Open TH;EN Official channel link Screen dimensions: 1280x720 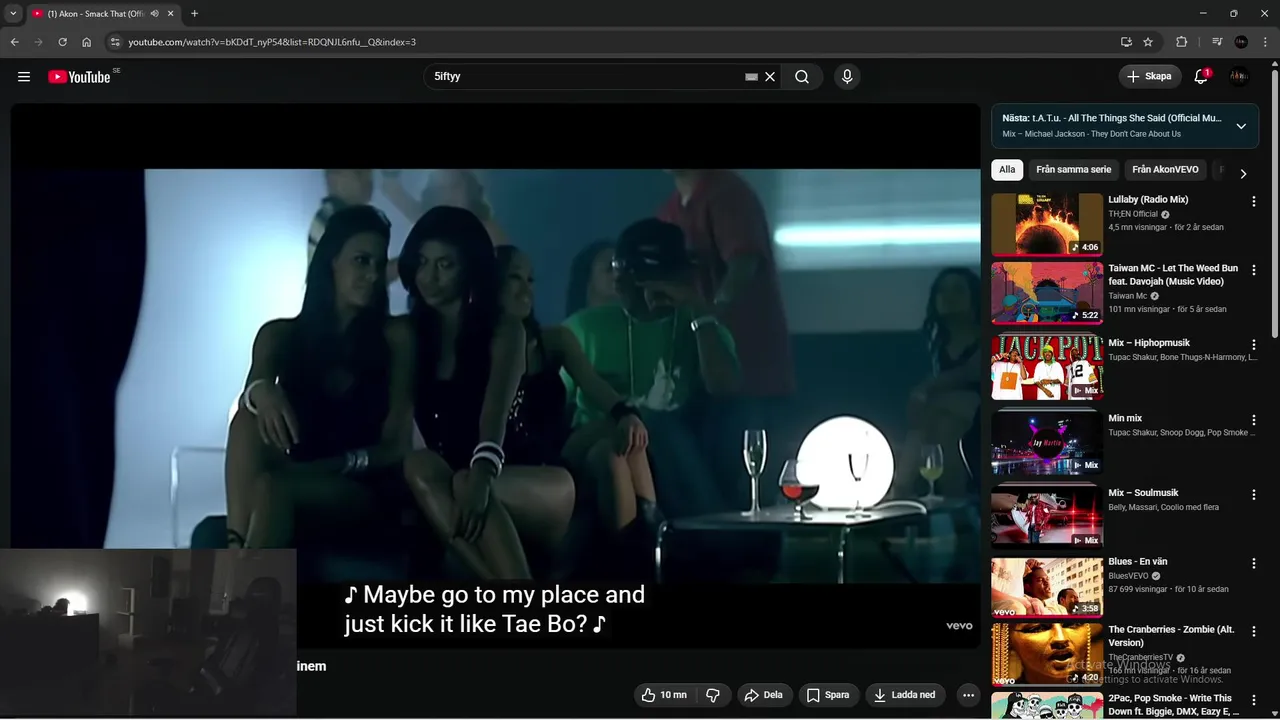[1133, 214]
